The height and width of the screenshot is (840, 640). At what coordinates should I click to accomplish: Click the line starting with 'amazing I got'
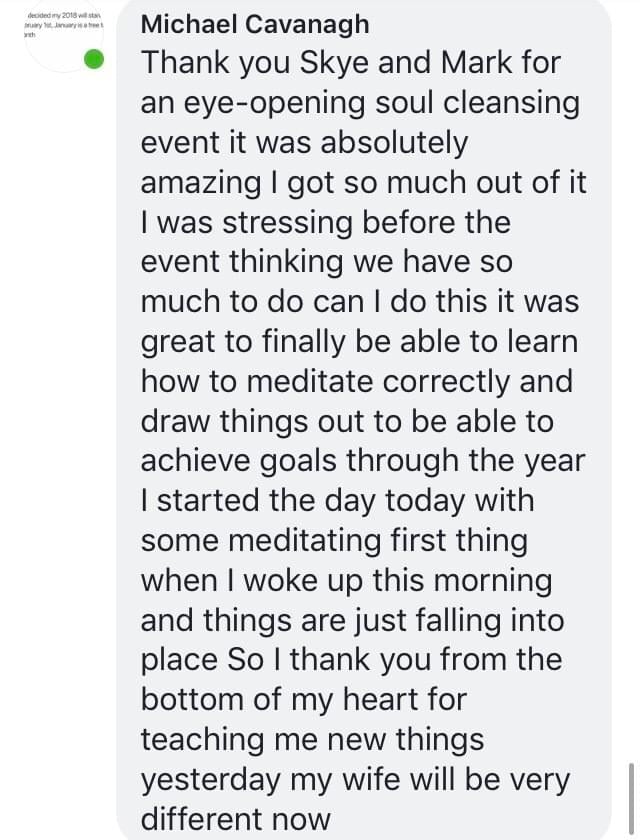[x=363, y=183]
